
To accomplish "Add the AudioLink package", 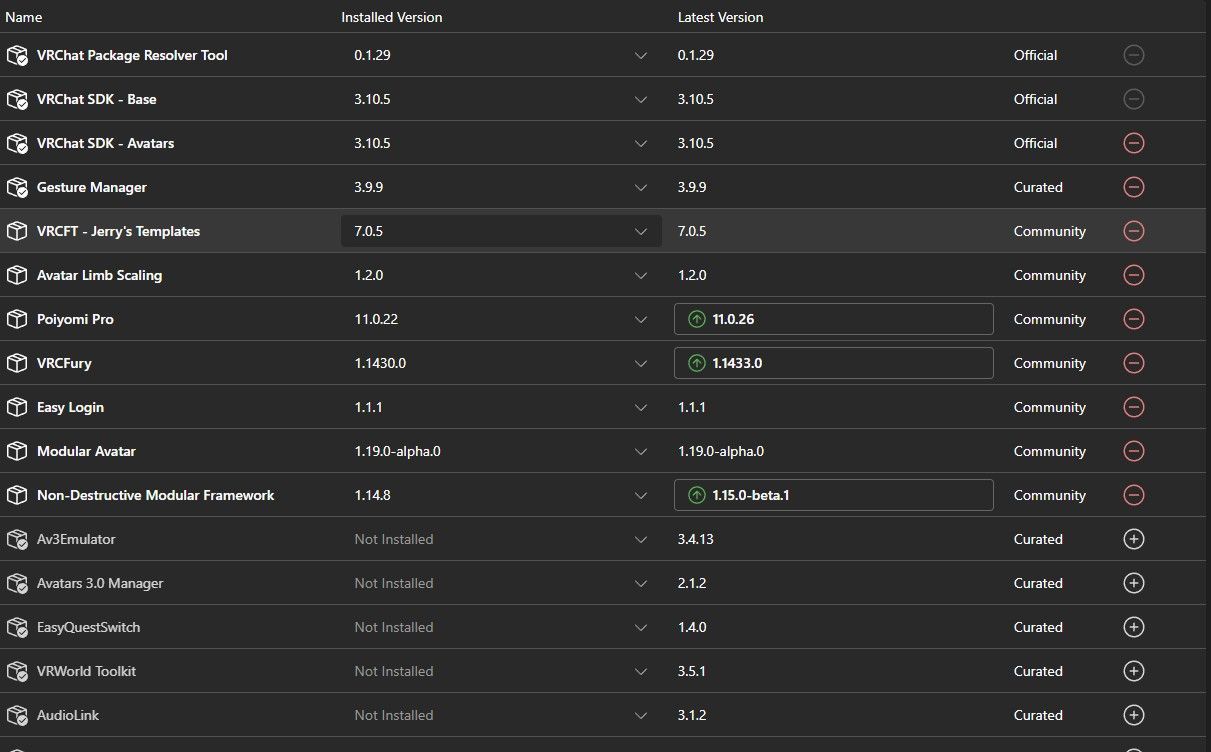I will pyautogui.click(x=1133, y=715).
